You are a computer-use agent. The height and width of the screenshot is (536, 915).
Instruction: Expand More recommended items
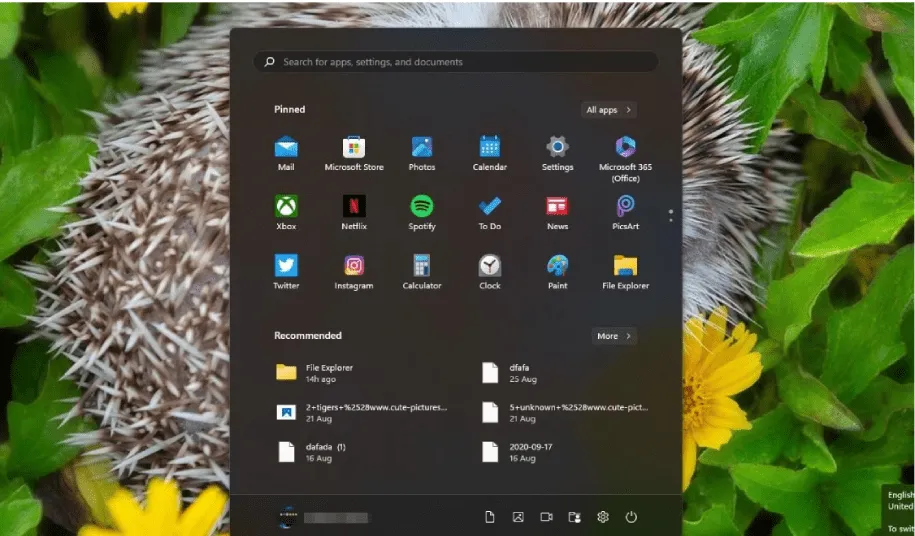pos(613,336)
